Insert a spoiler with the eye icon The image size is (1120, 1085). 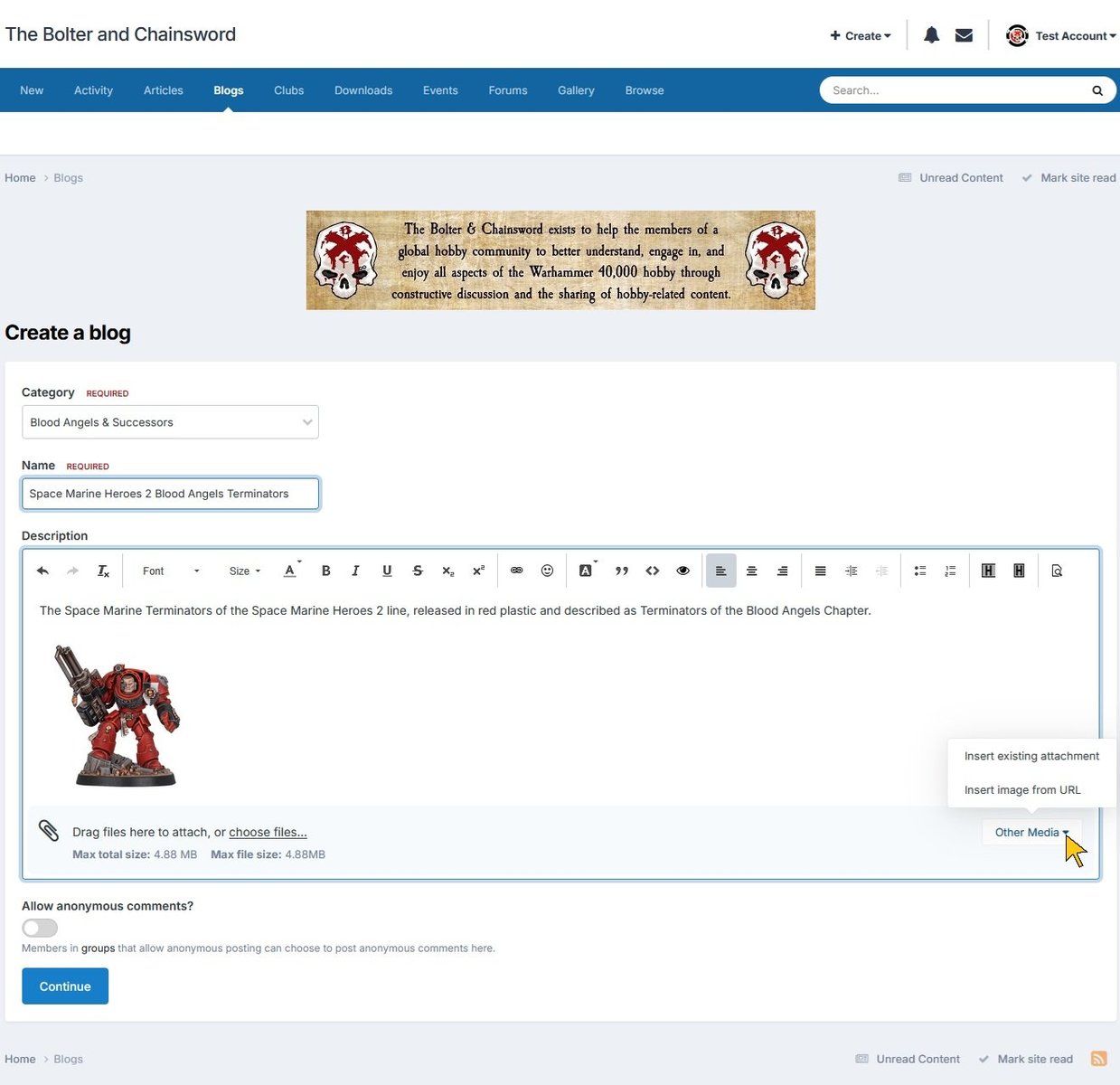[x=683, y=571]
